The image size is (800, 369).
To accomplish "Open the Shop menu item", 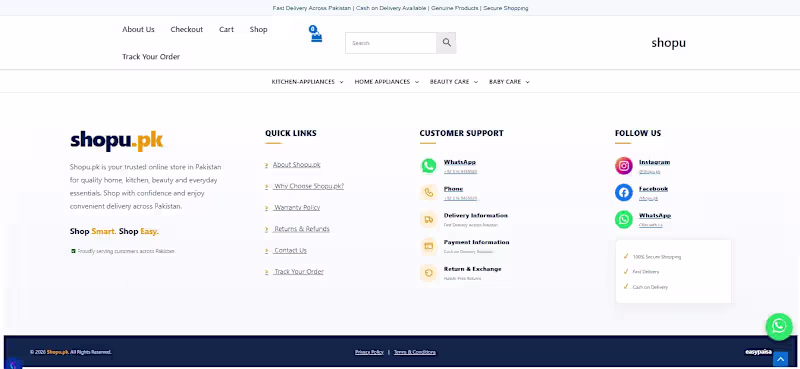I will (x=259, y=30).
